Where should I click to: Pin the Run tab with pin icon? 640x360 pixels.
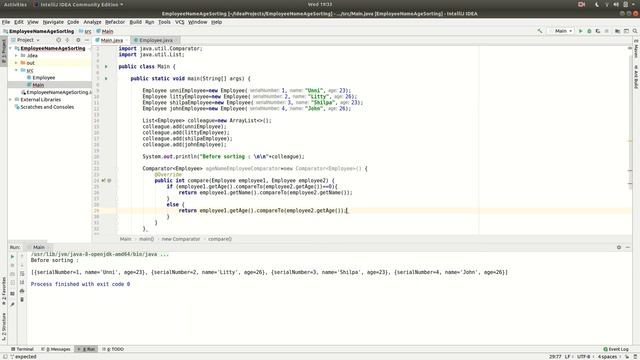(x=12, y=304)
